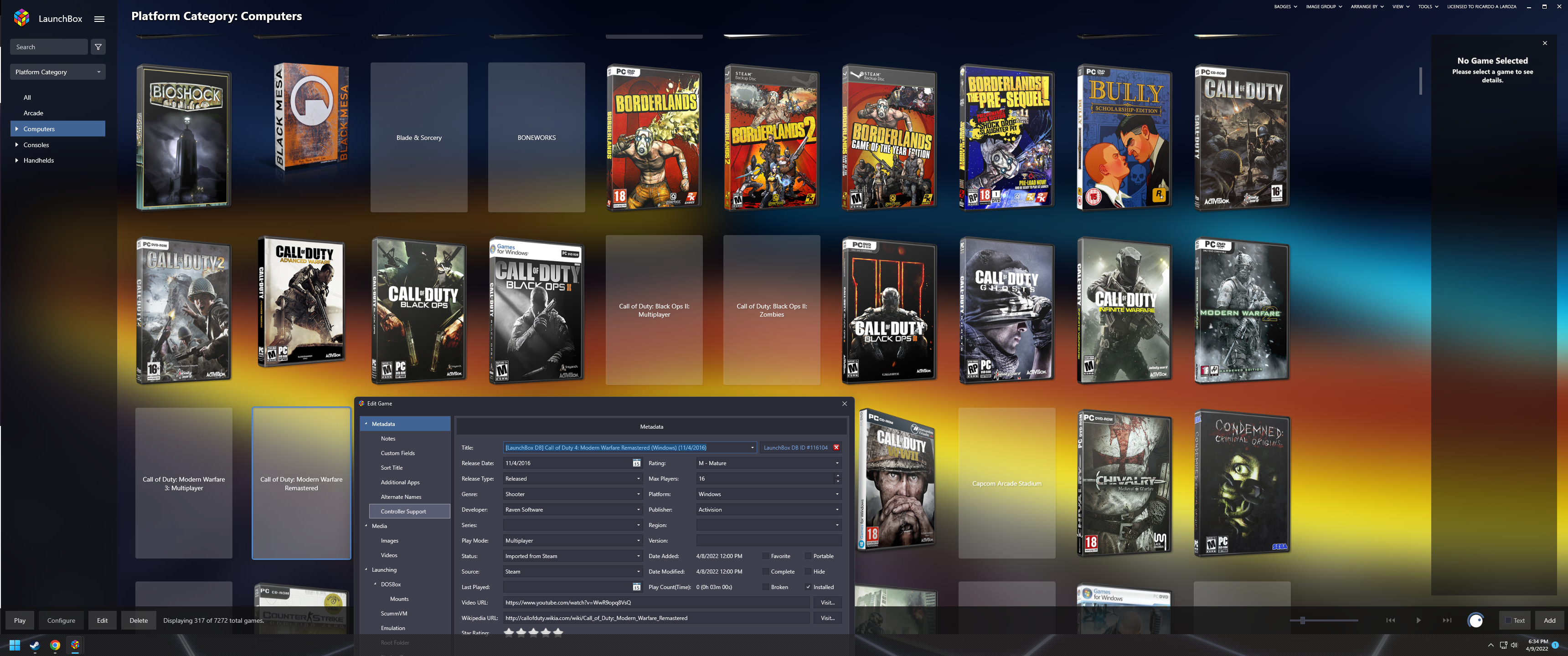
Task: Mark game as Broken checkbox
Action: tap(765, 587)
